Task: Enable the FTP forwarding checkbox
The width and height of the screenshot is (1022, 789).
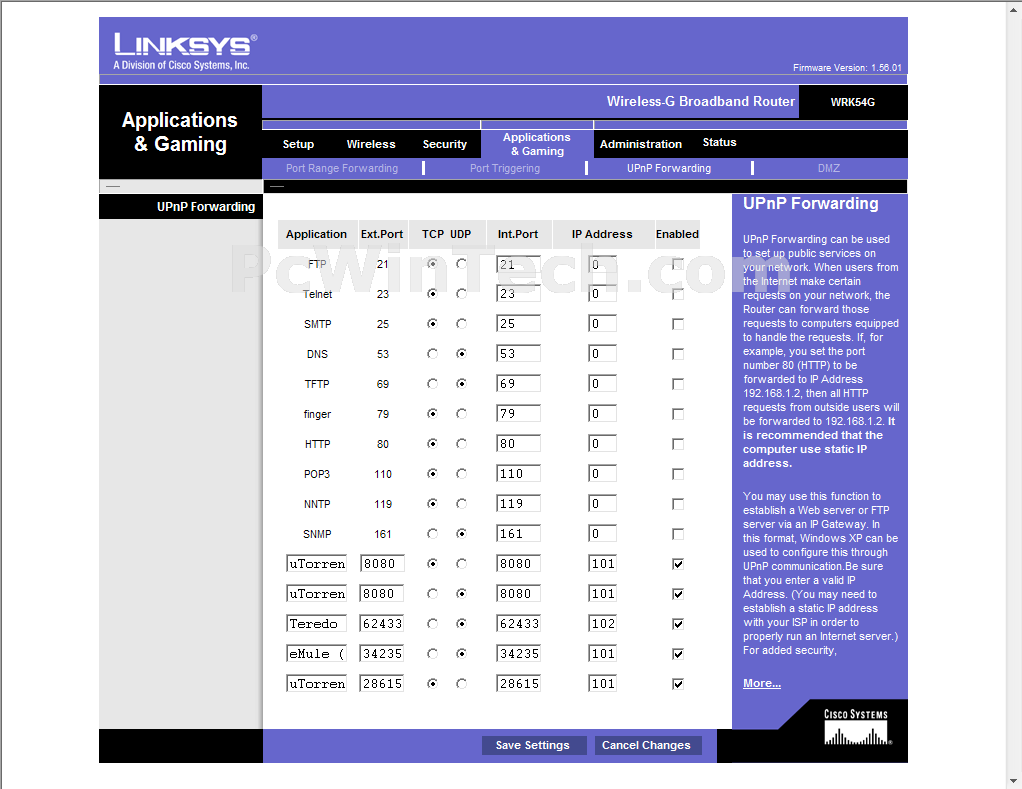Action: pos(678,265)
